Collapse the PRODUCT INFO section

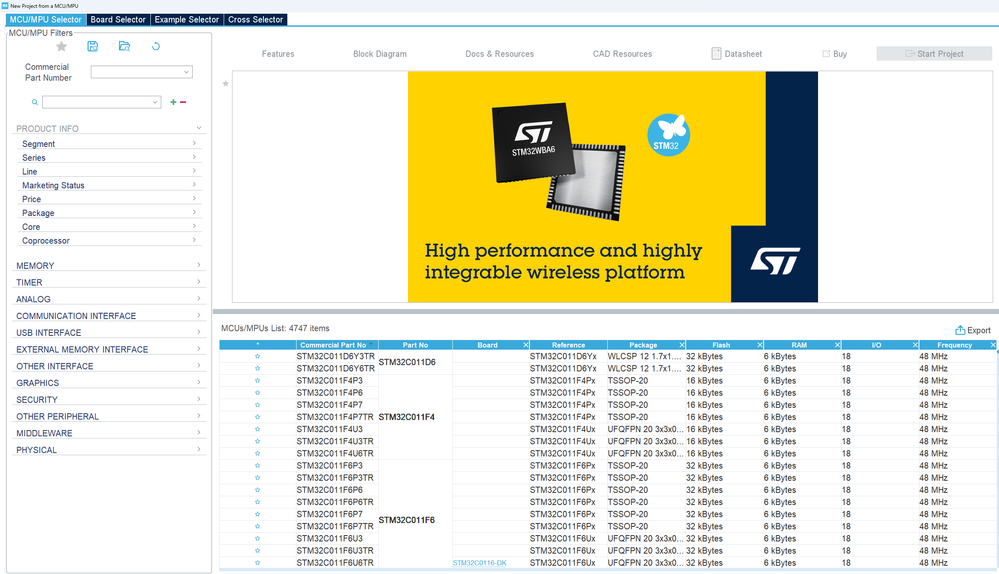coord(199,128)
